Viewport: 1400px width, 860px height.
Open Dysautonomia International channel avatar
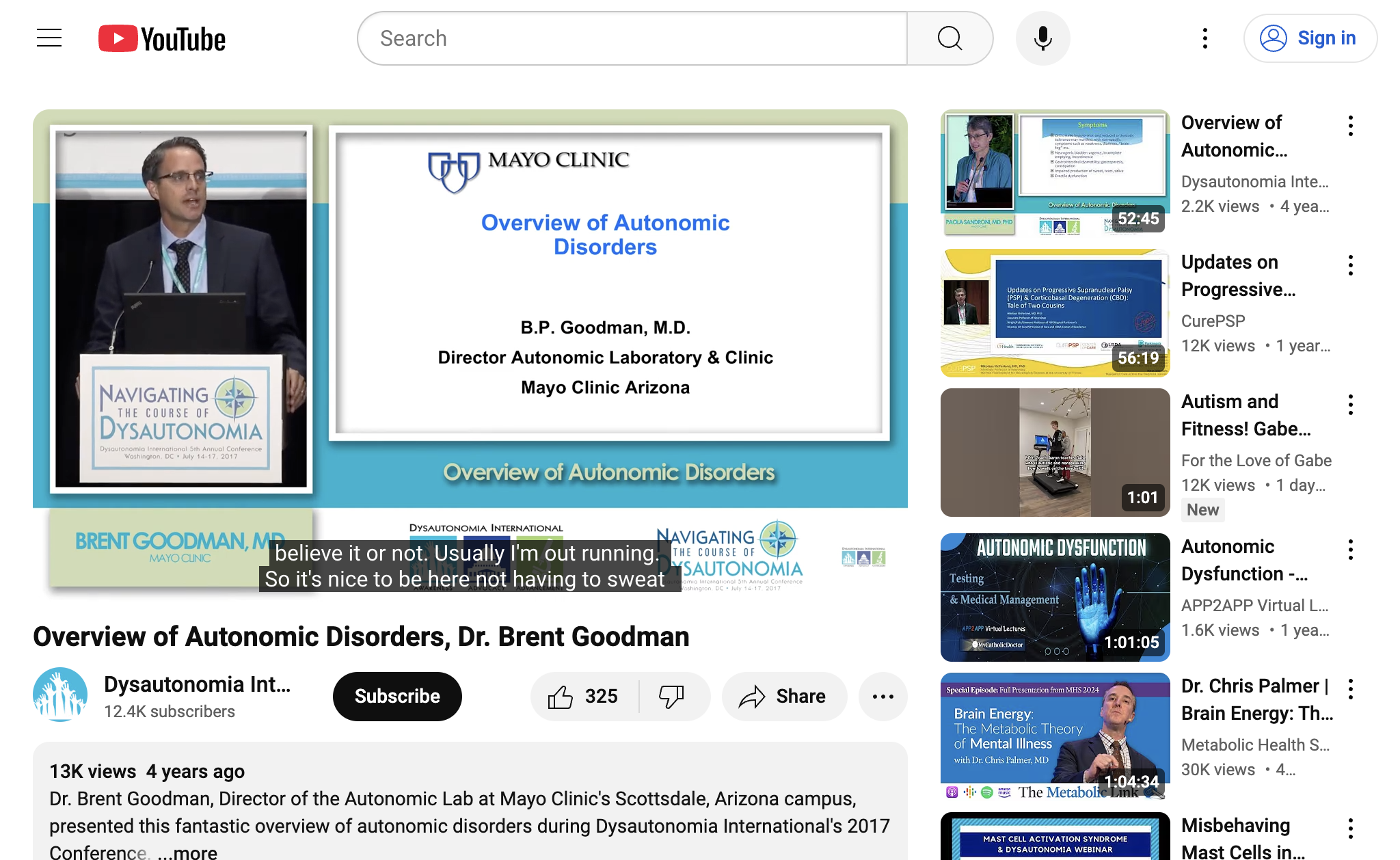point(60,695)
